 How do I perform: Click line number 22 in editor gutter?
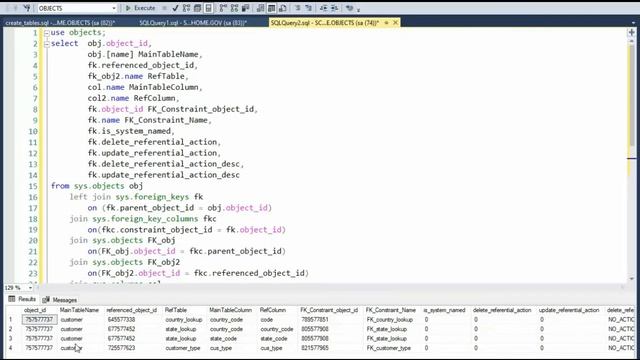[x=33, y=262]
